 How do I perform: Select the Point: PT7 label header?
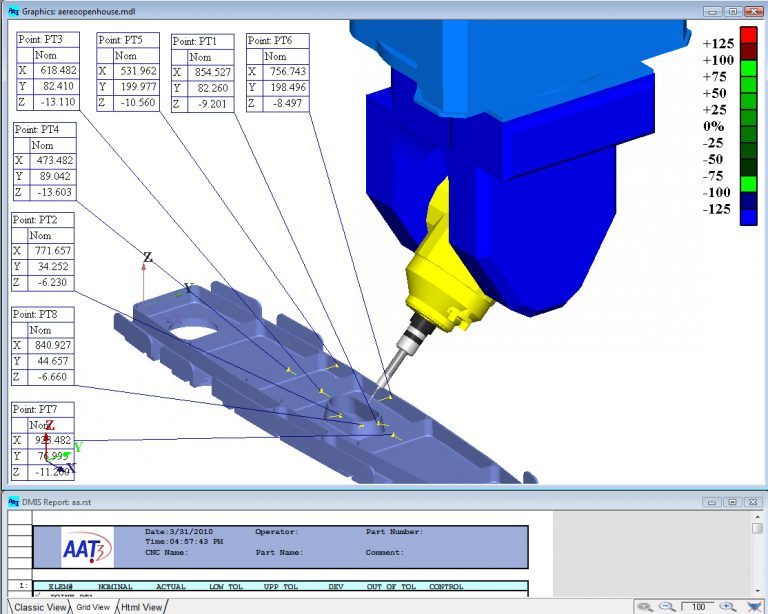pos(43,409)
